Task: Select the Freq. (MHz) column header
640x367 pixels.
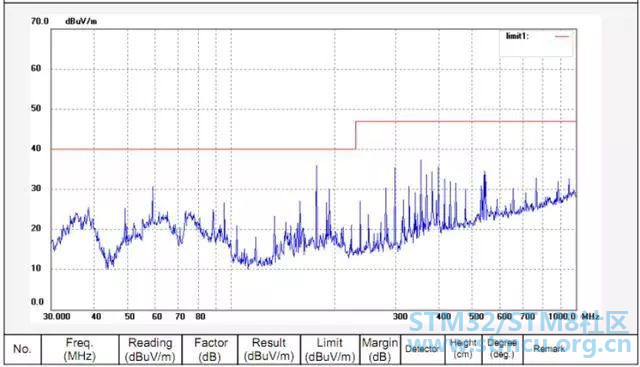Action: point(80,349)
